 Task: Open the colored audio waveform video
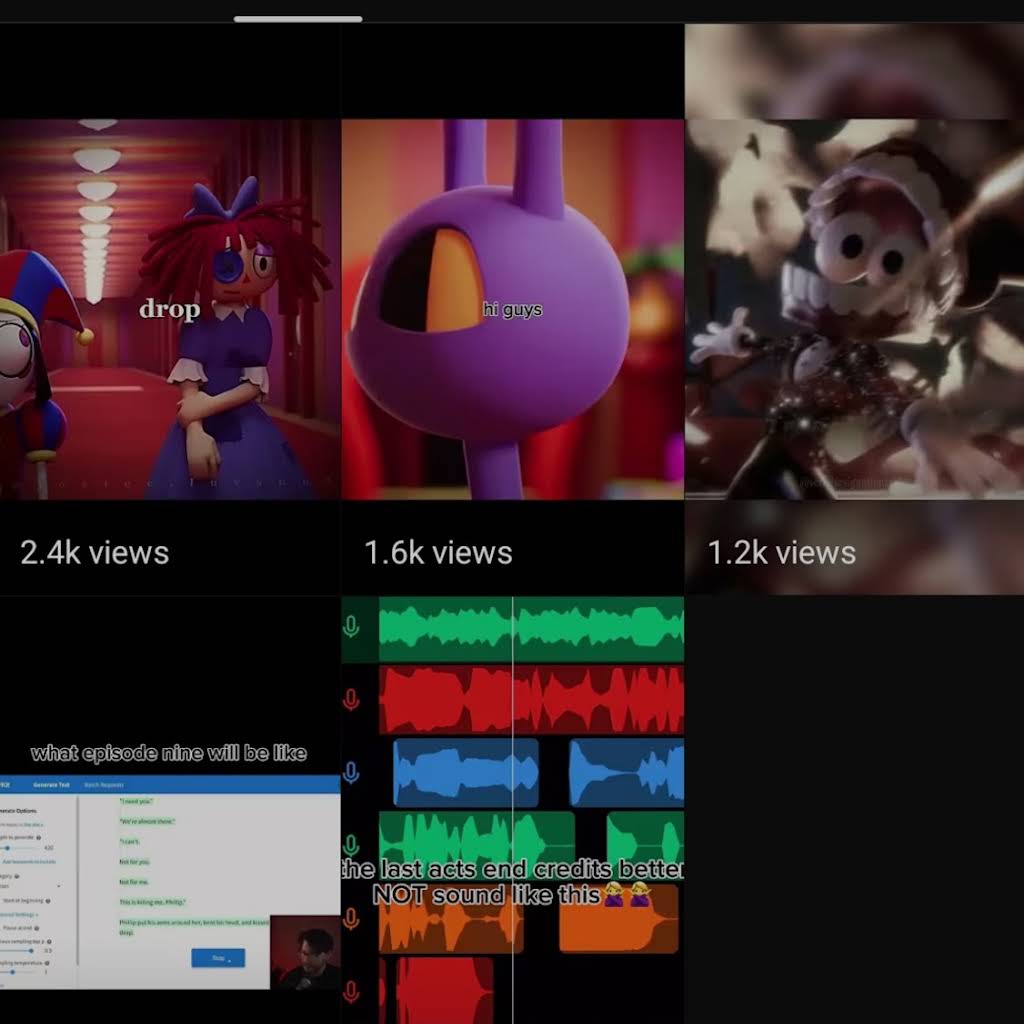point(513,810)
